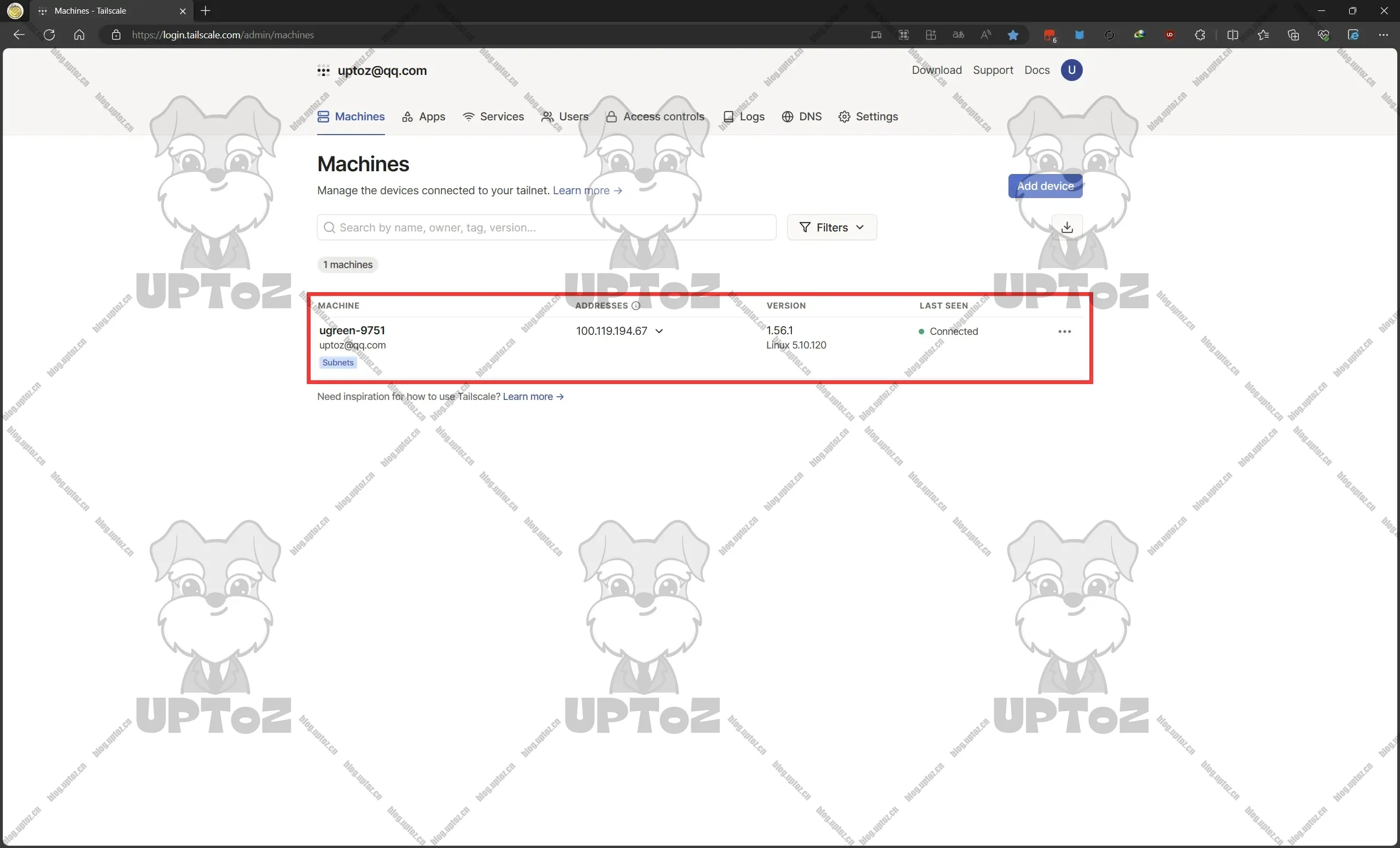The image size is (1400, 848).
Task: Focus the machine search field
Action: point(546,228)
